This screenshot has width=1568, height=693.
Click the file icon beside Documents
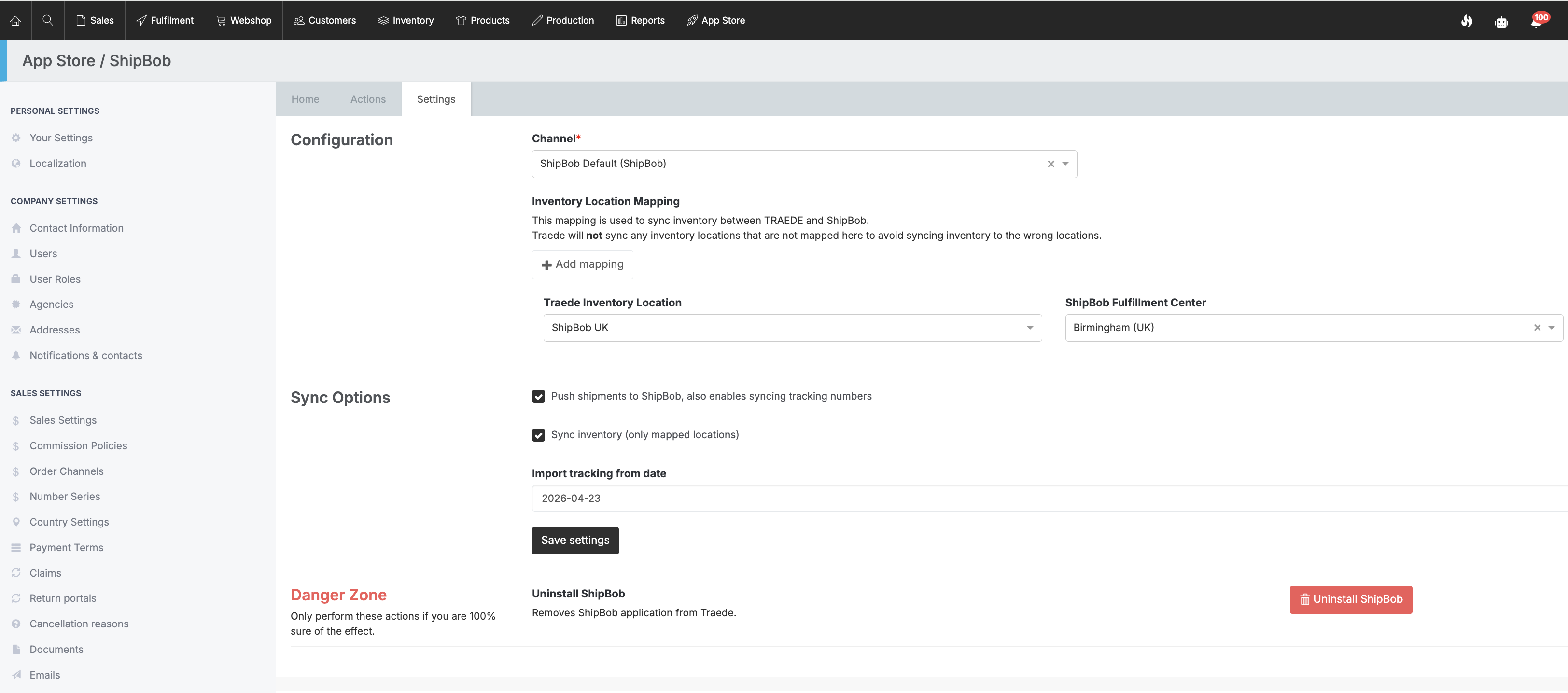pos(16,649)
